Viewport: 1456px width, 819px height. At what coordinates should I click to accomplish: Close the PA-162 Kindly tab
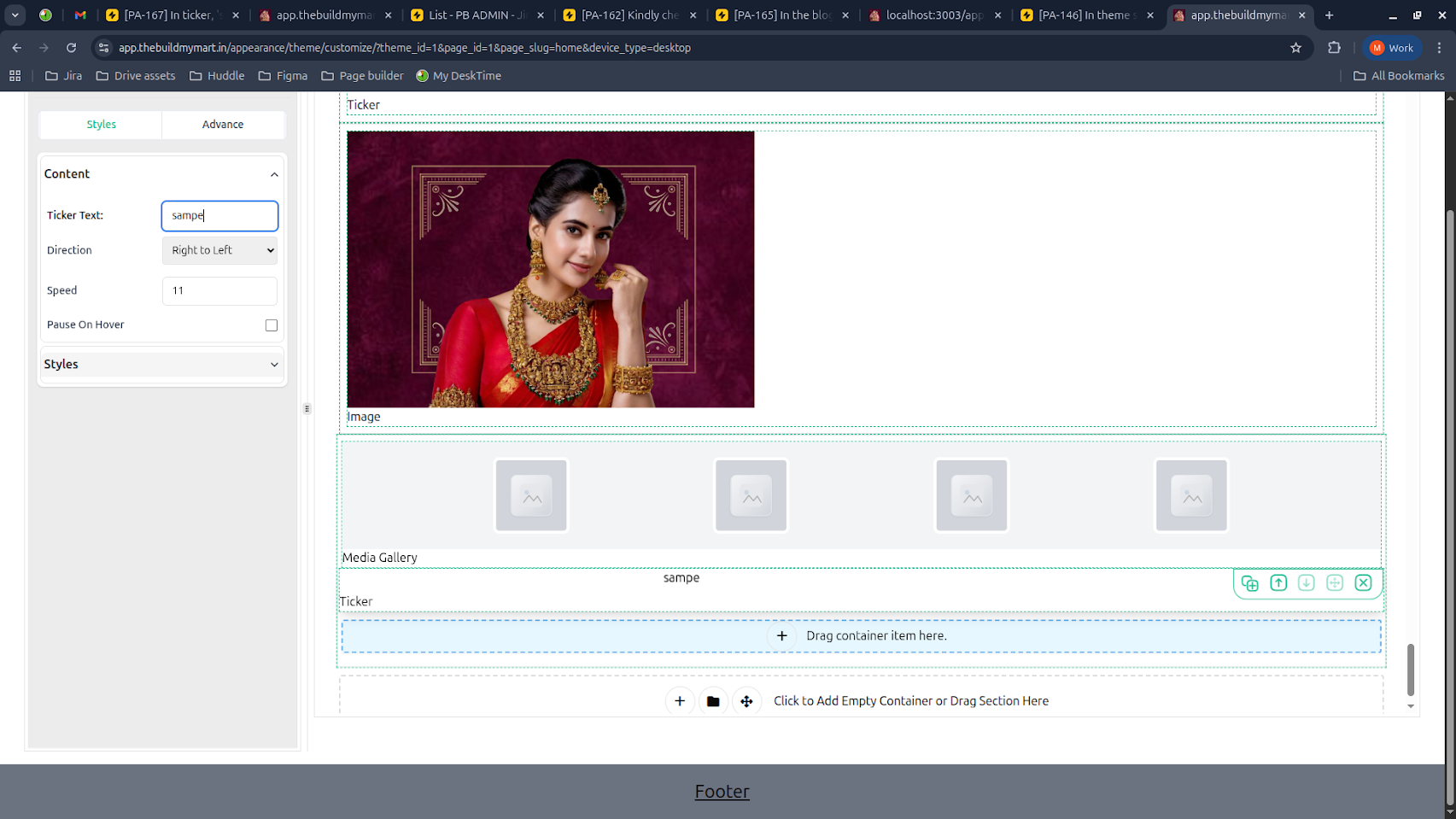[693, 15]
